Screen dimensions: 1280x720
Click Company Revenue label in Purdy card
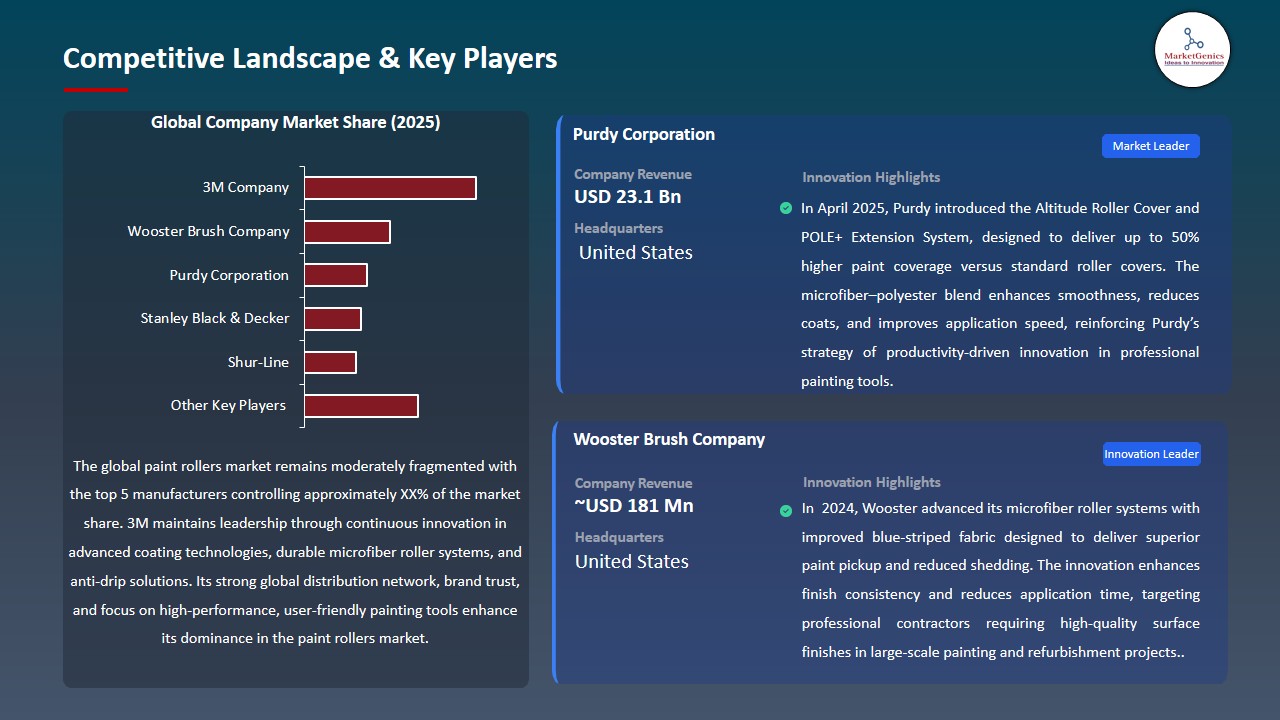(633, 174)
